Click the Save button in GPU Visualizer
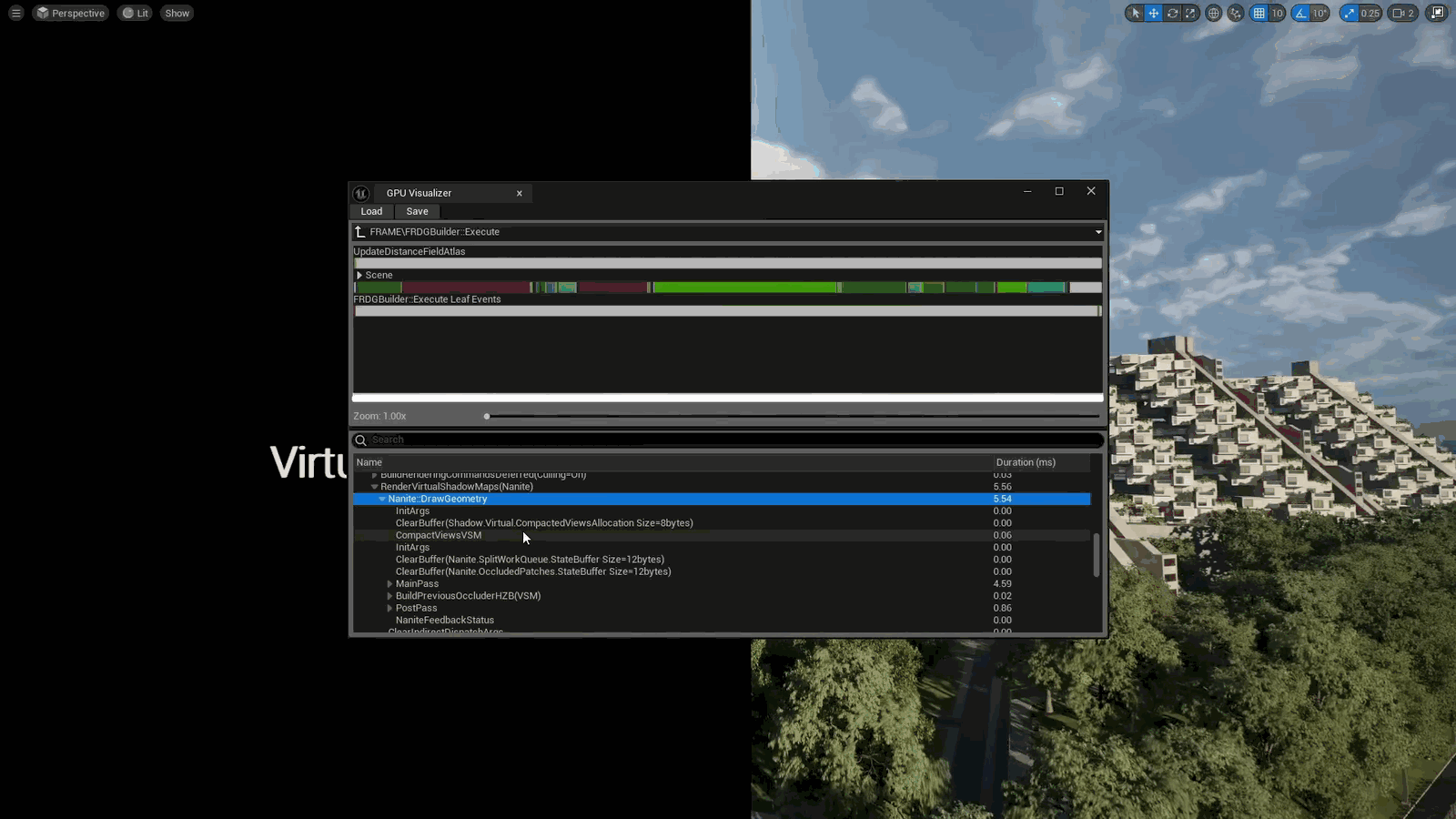 click(x=417, y=211)
